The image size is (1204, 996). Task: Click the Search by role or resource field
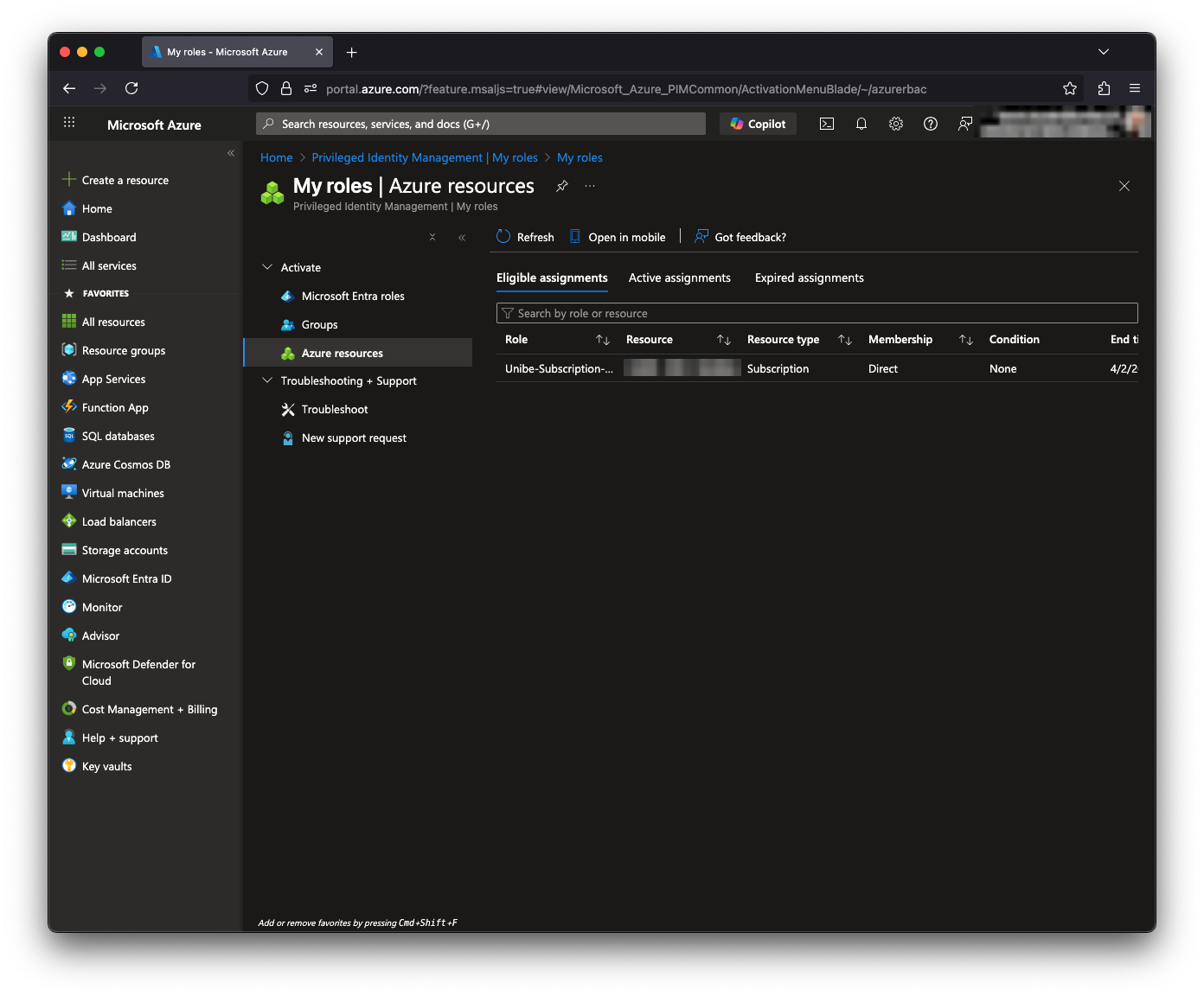(x=817, y=313)
